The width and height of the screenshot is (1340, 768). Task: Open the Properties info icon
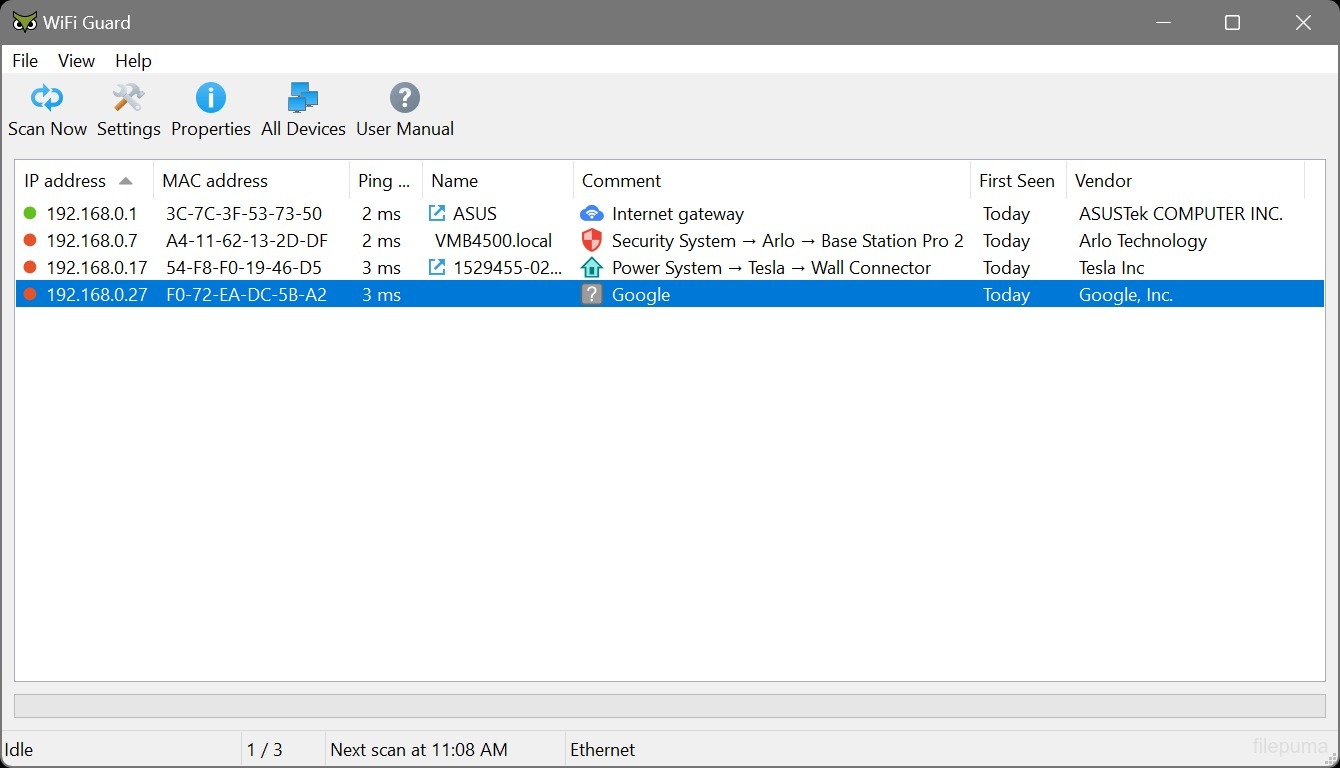[x=210, y=98]
